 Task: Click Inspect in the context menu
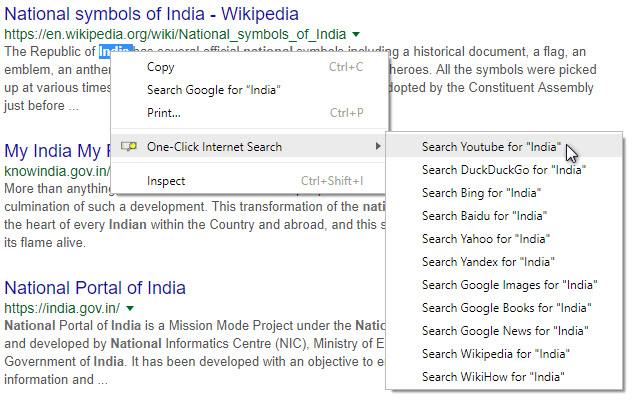tap(166, 181)
